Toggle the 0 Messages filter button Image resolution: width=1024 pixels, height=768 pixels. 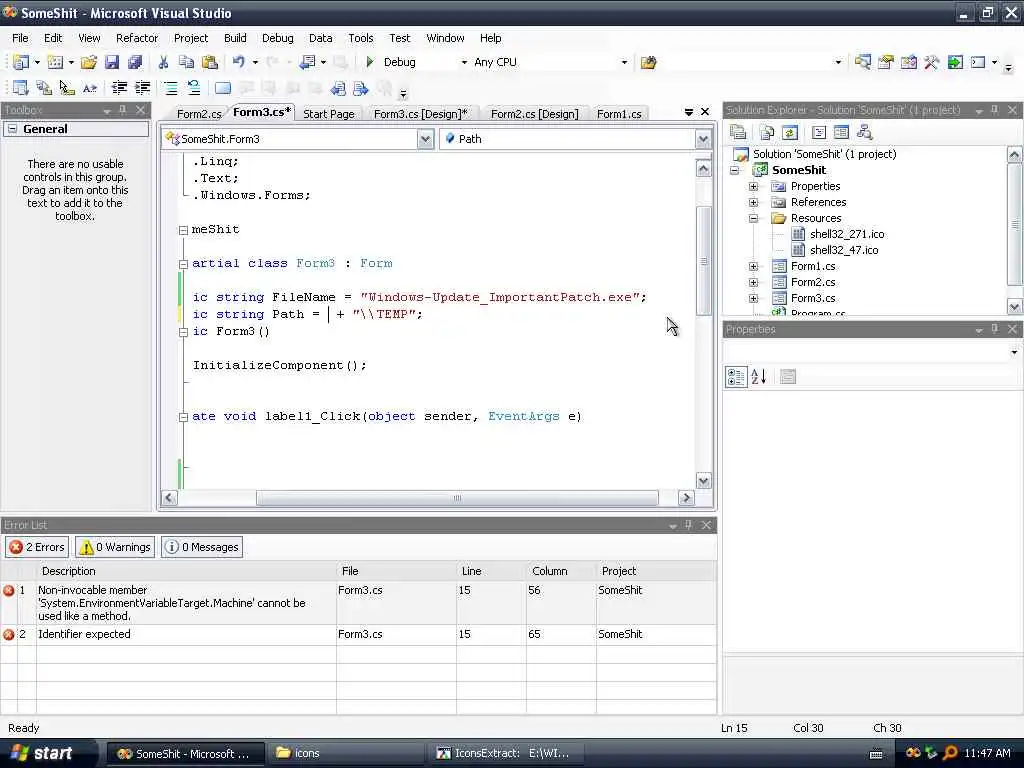point(202,547)
